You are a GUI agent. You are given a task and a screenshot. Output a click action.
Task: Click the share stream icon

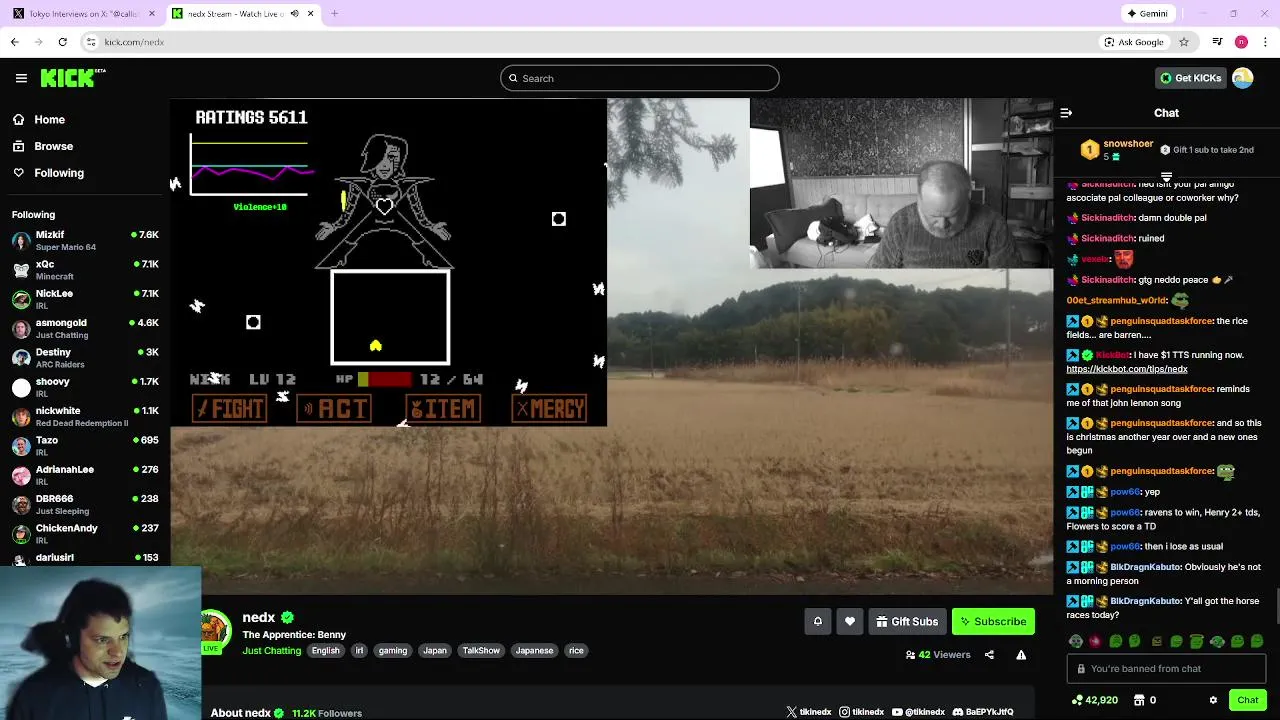point(989,655)
